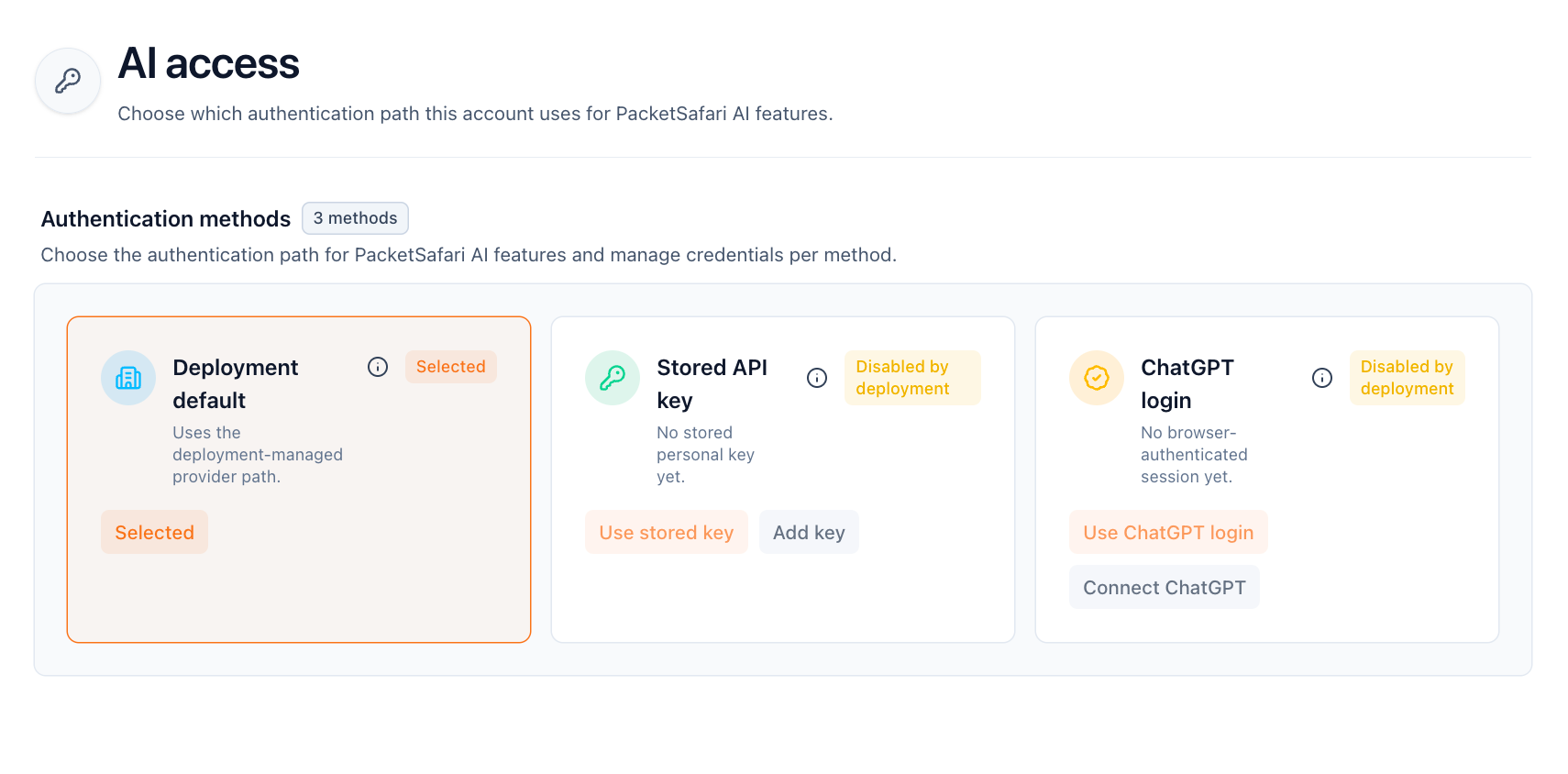Click text 'Uses the deployment-managed provider path.'
Screen dimensions: 1568x774
(x=258, y=455)
